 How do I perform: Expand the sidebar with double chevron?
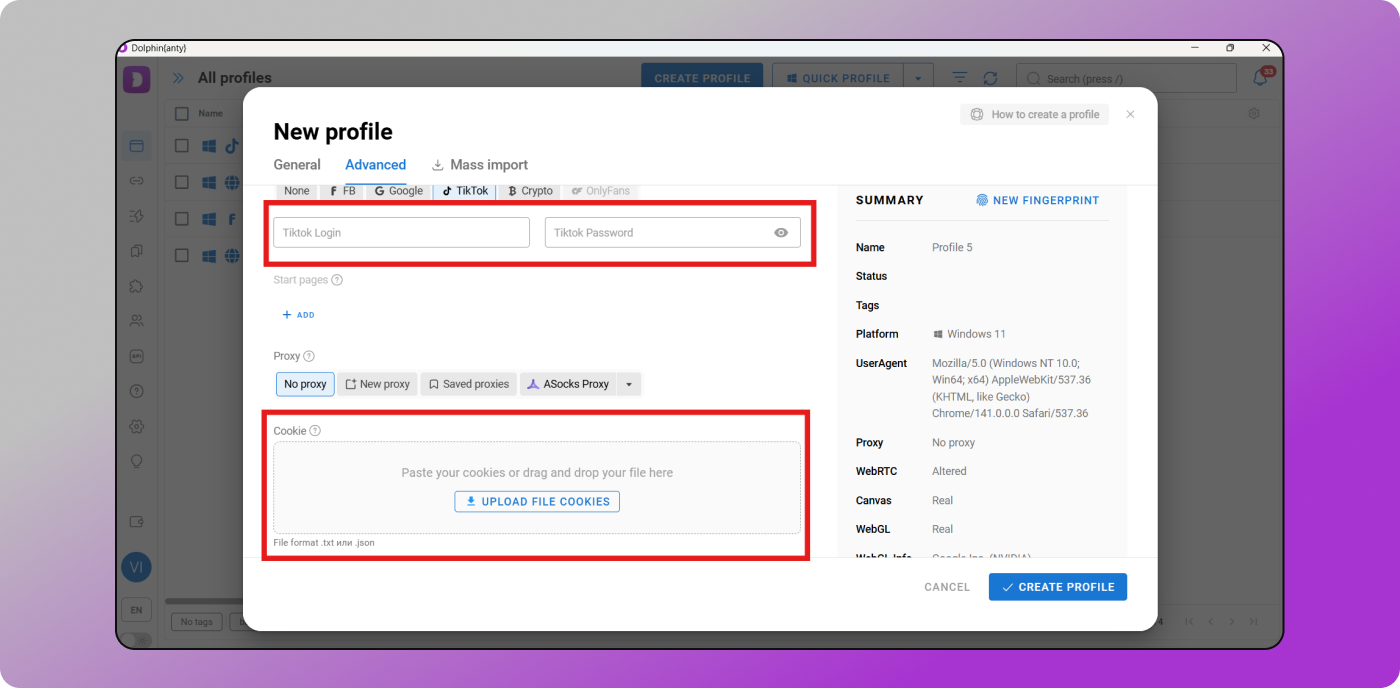178,78
